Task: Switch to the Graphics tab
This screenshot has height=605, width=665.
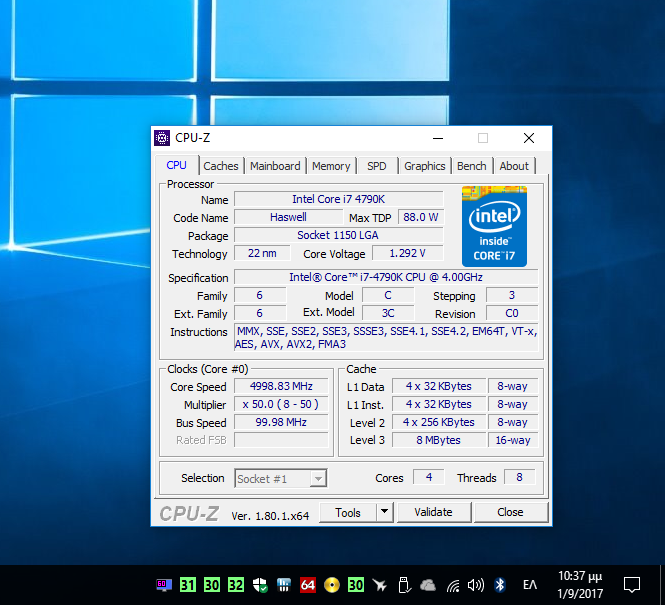Action: [x=425, y=166]
